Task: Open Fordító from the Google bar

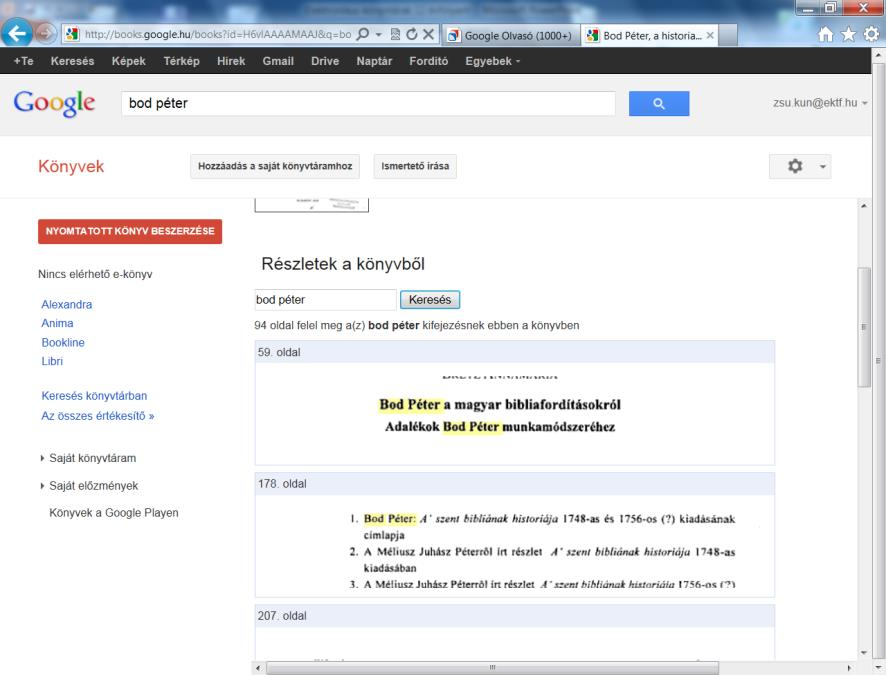Action: click(429, 61)
